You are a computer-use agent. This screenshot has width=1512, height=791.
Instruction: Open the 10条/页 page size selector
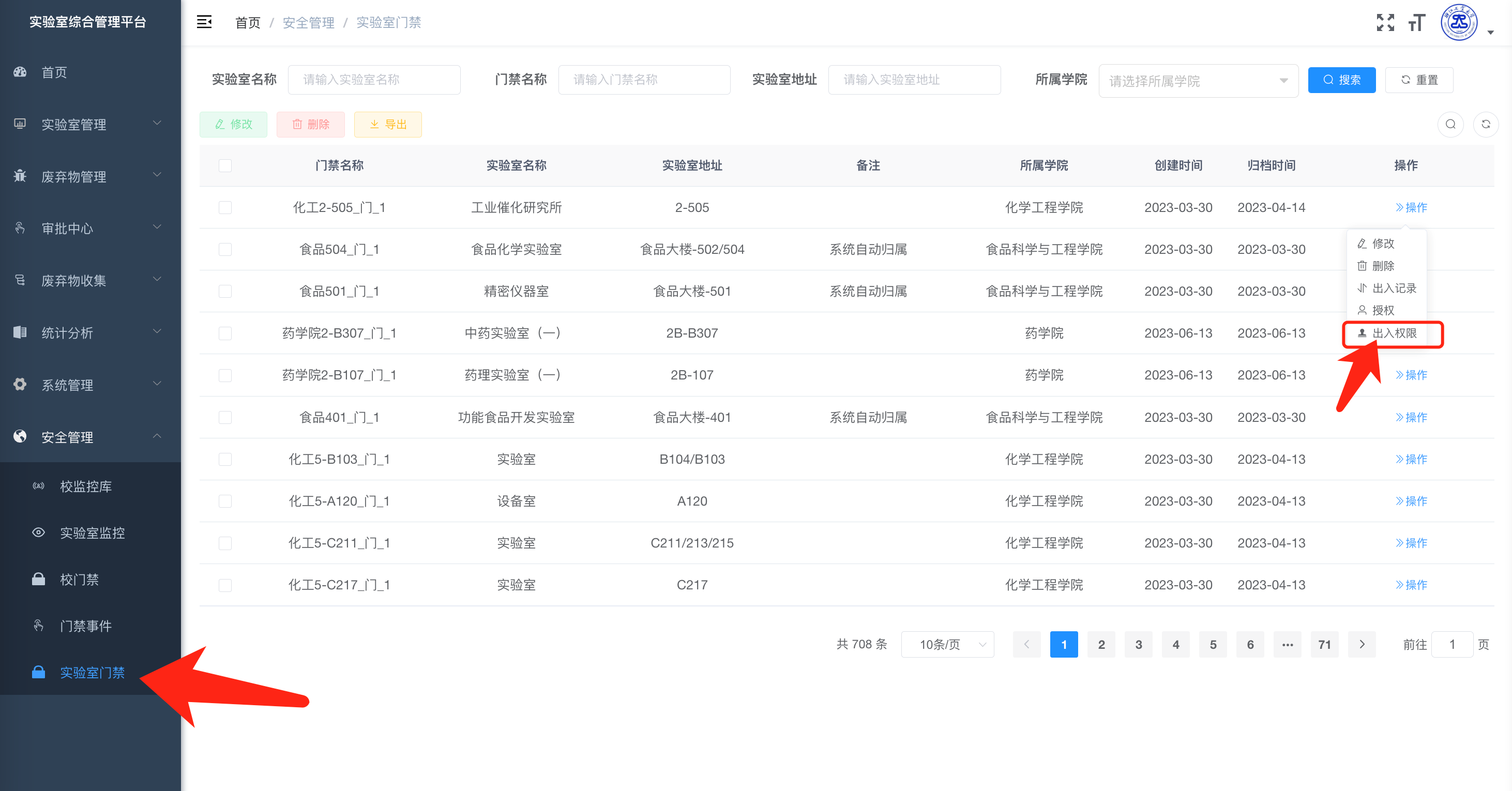point(947,644)
